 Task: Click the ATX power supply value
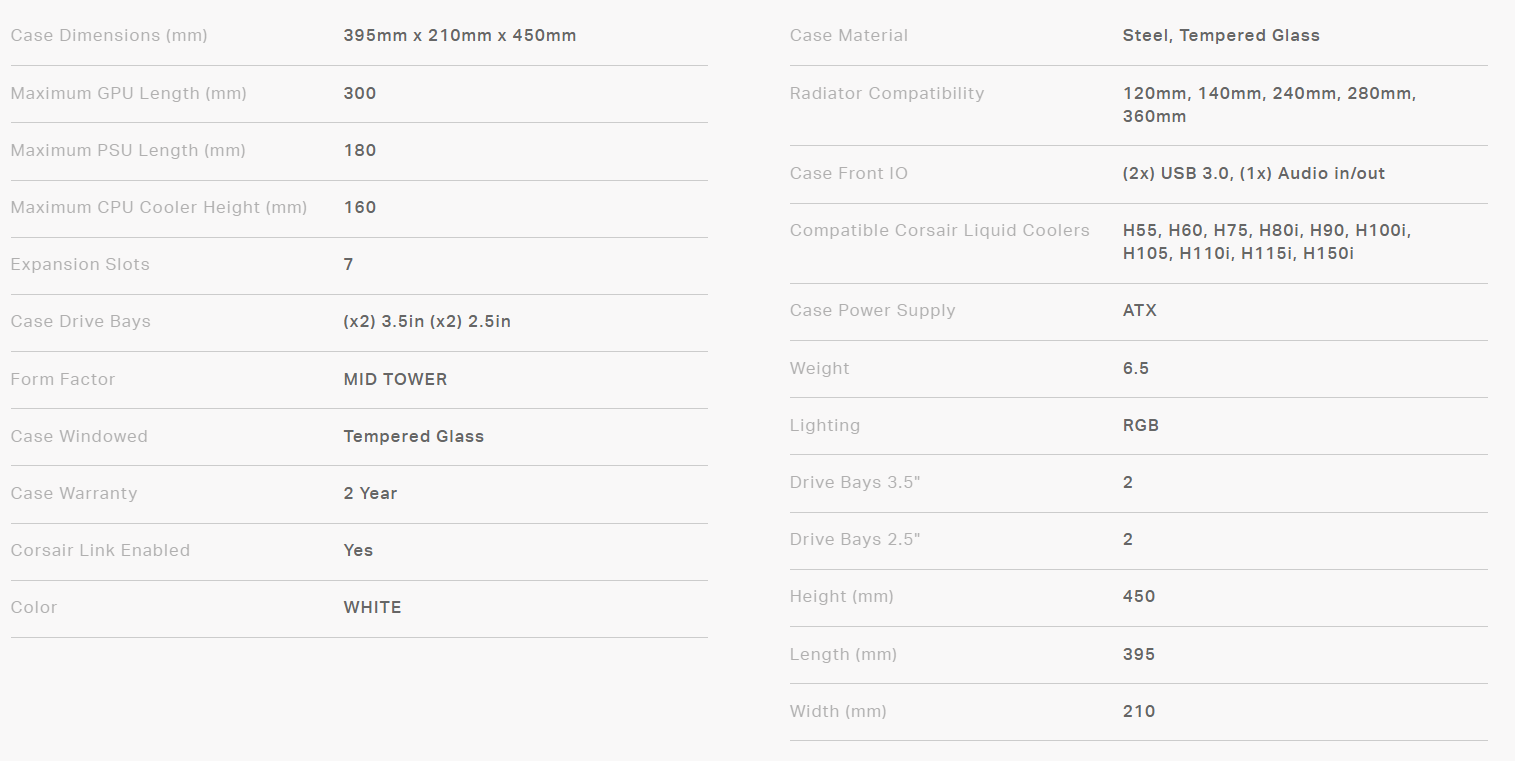[1140, 311]
